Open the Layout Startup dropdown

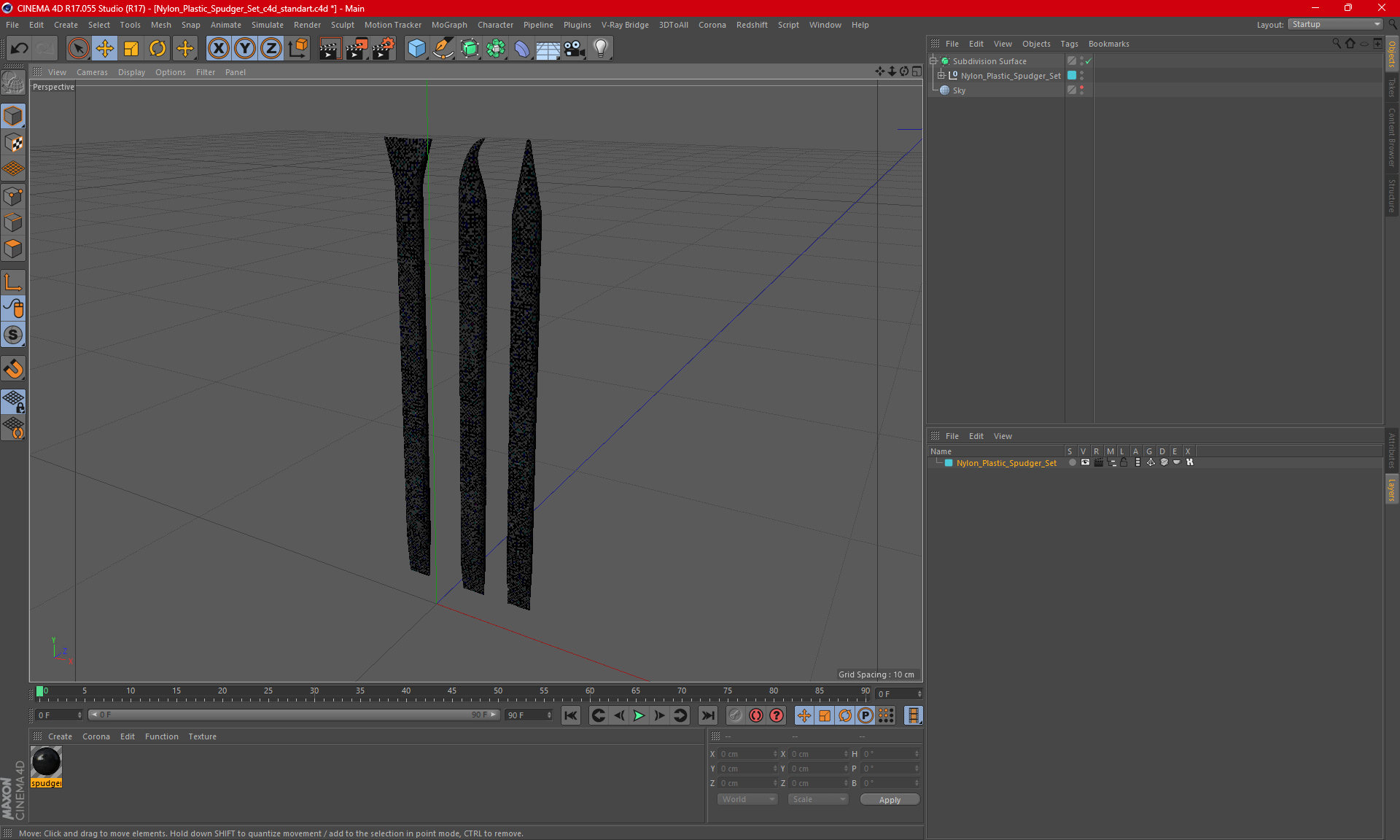coord(1336,24)
